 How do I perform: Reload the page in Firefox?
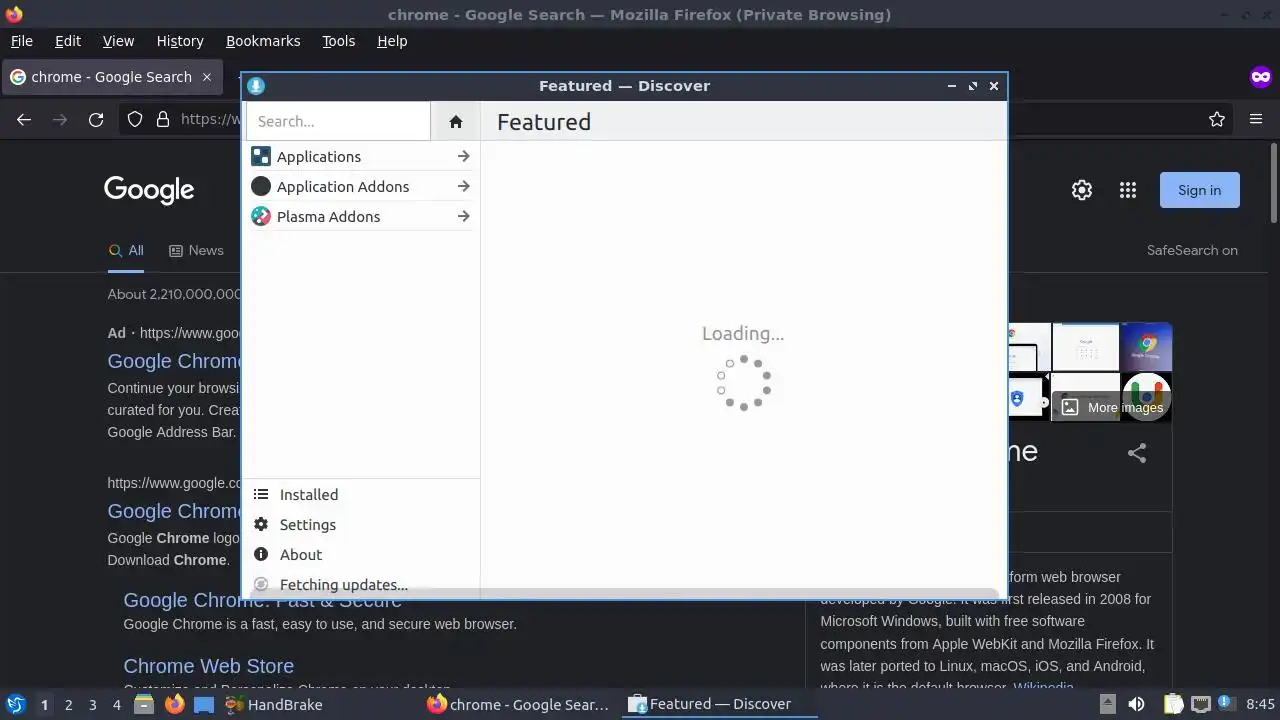click(x=96, y=119)
